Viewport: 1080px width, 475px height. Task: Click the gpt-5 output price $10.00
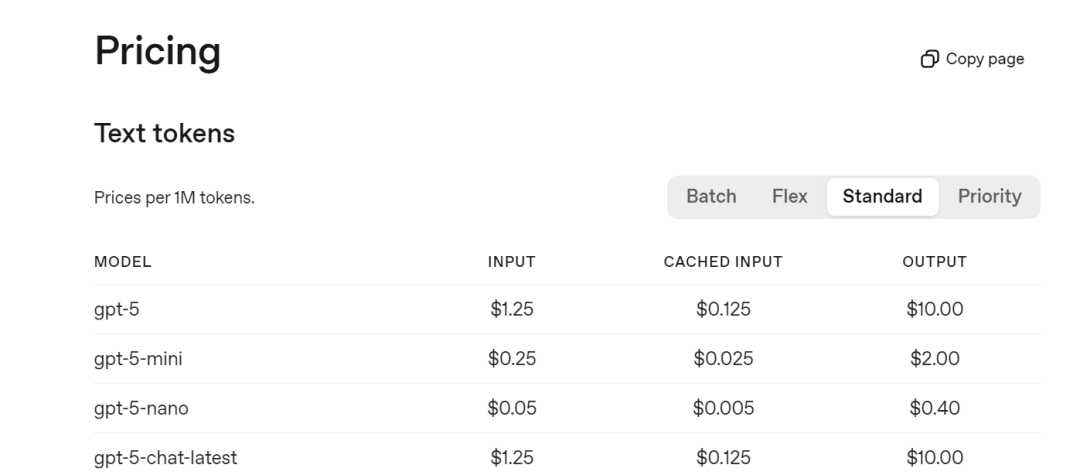pyautogui.click(x=935, y=309)
